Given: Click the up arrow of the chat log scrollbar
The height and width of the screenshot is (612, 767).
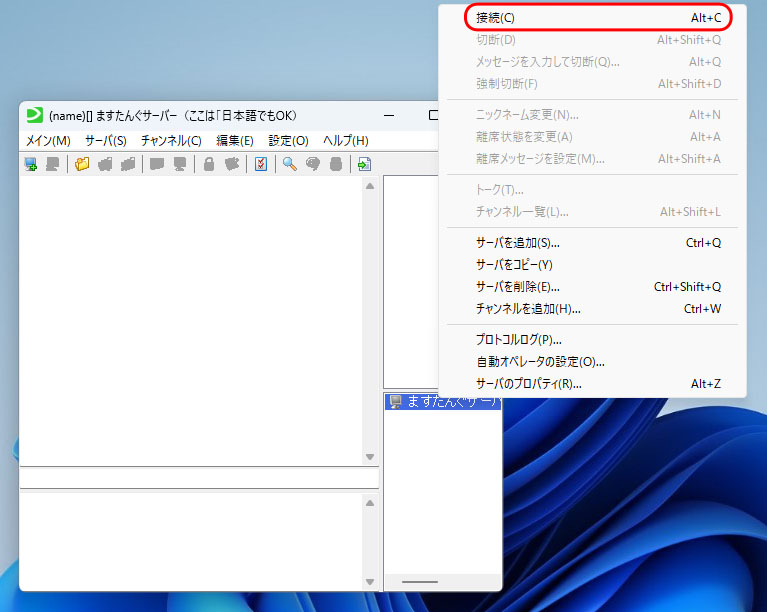Looking at the screenshot, I should pos(370,186).
